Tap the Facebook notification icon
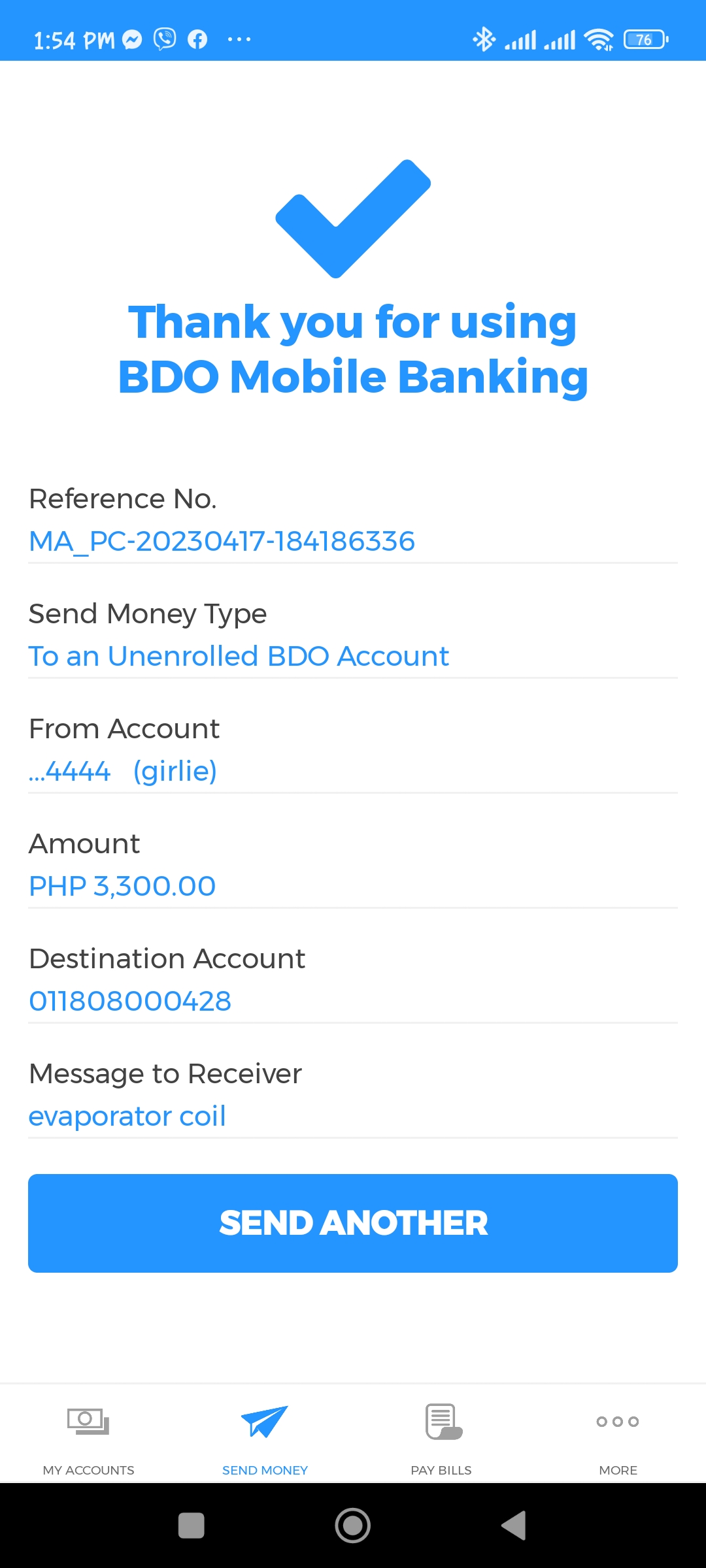The height and width of the screenshot is (1568, 706). pyautogui.click(x=197, y=40)
